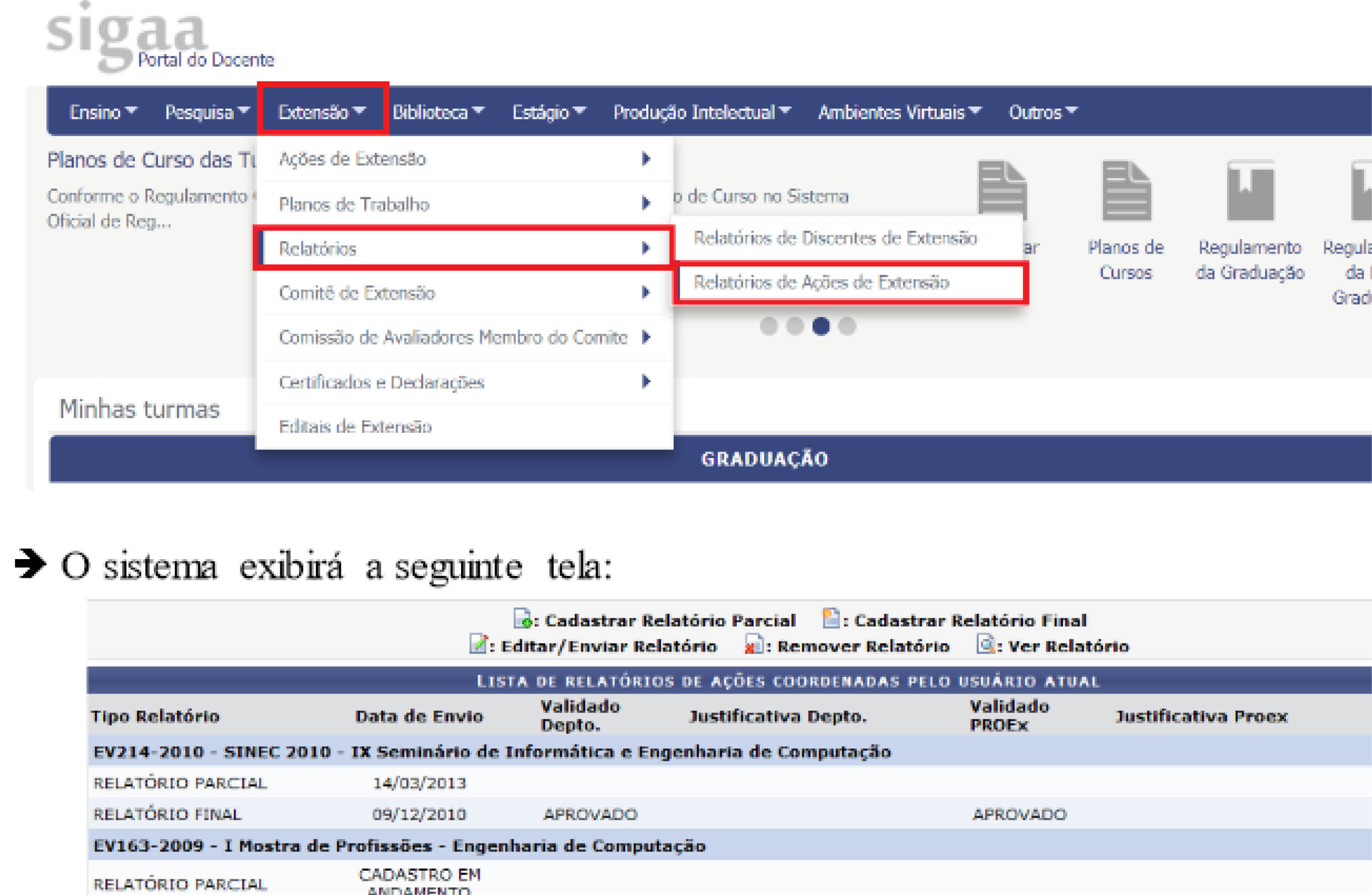This screenshot has height=895, width=1372.
Task: Click the Cadastrar Relatório Final legend icon
Action: (x=831, y=618)
